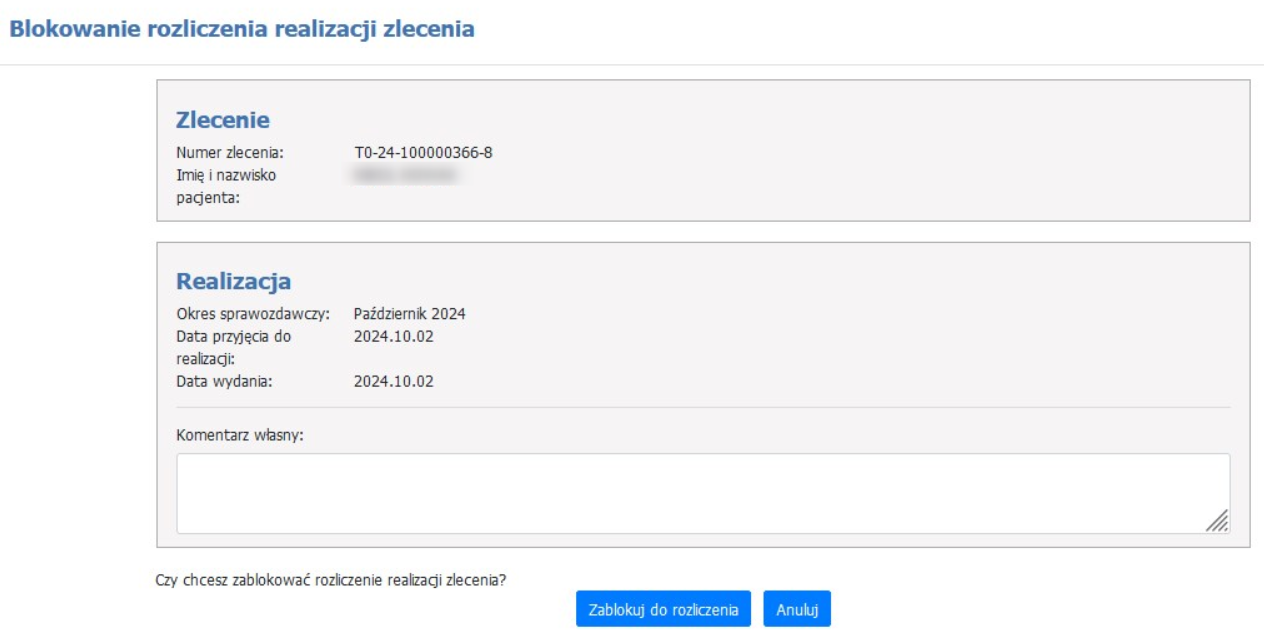Click the page title Blokowanie rozliczenia realizacji zlecenia
1264x635 pixels.
coord(241,30)
